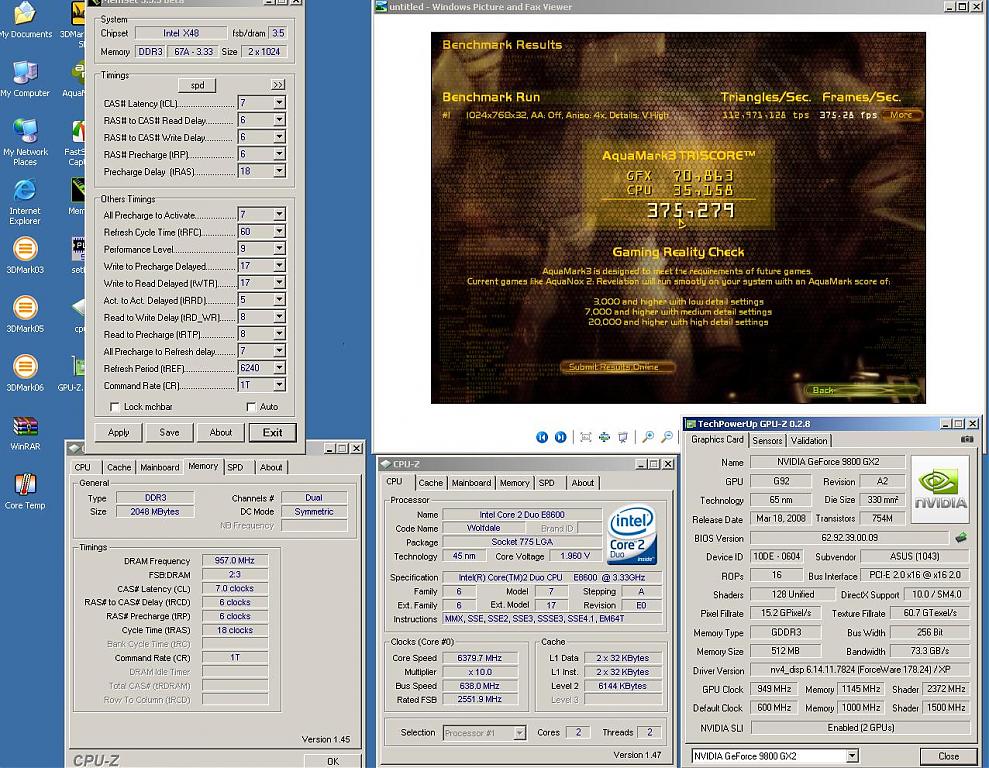Click Actual Size icon in Picture Viewer
This screenshot has height=768, width=989.
tap(604, 437)
